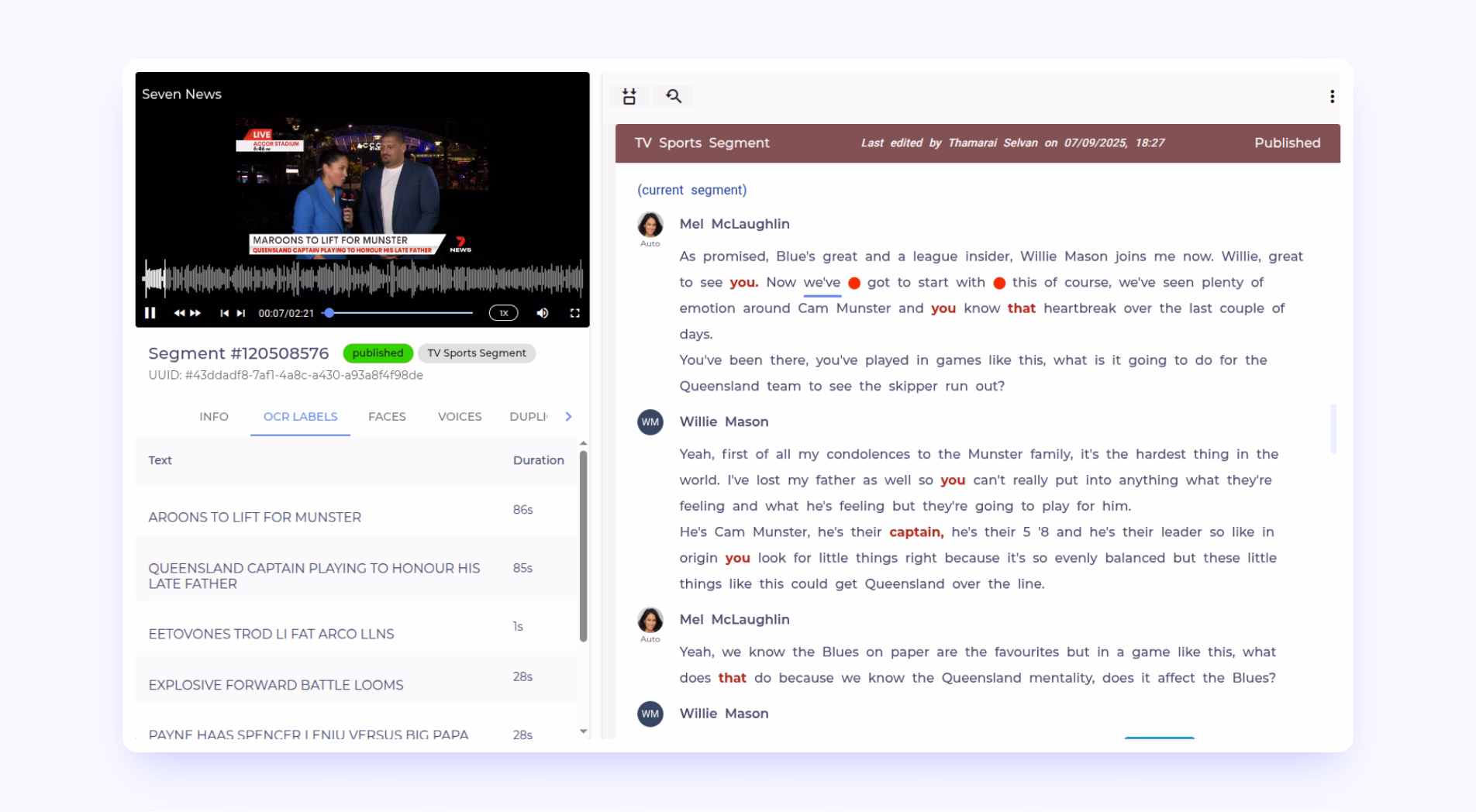This screenshot has height=812, width=1476.
Task: Click the rewind double-arrow icon
Action: [x=179, y=313]
